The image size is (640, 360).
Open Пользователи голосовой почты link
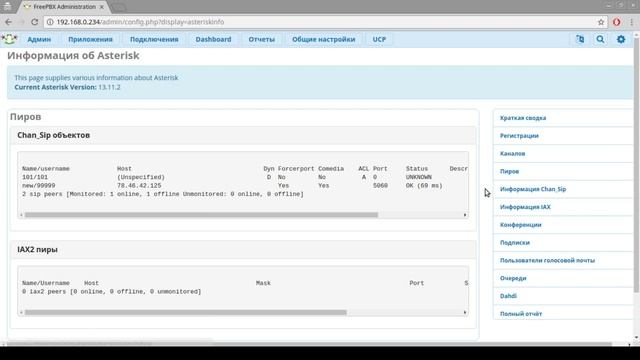point(547,260)
